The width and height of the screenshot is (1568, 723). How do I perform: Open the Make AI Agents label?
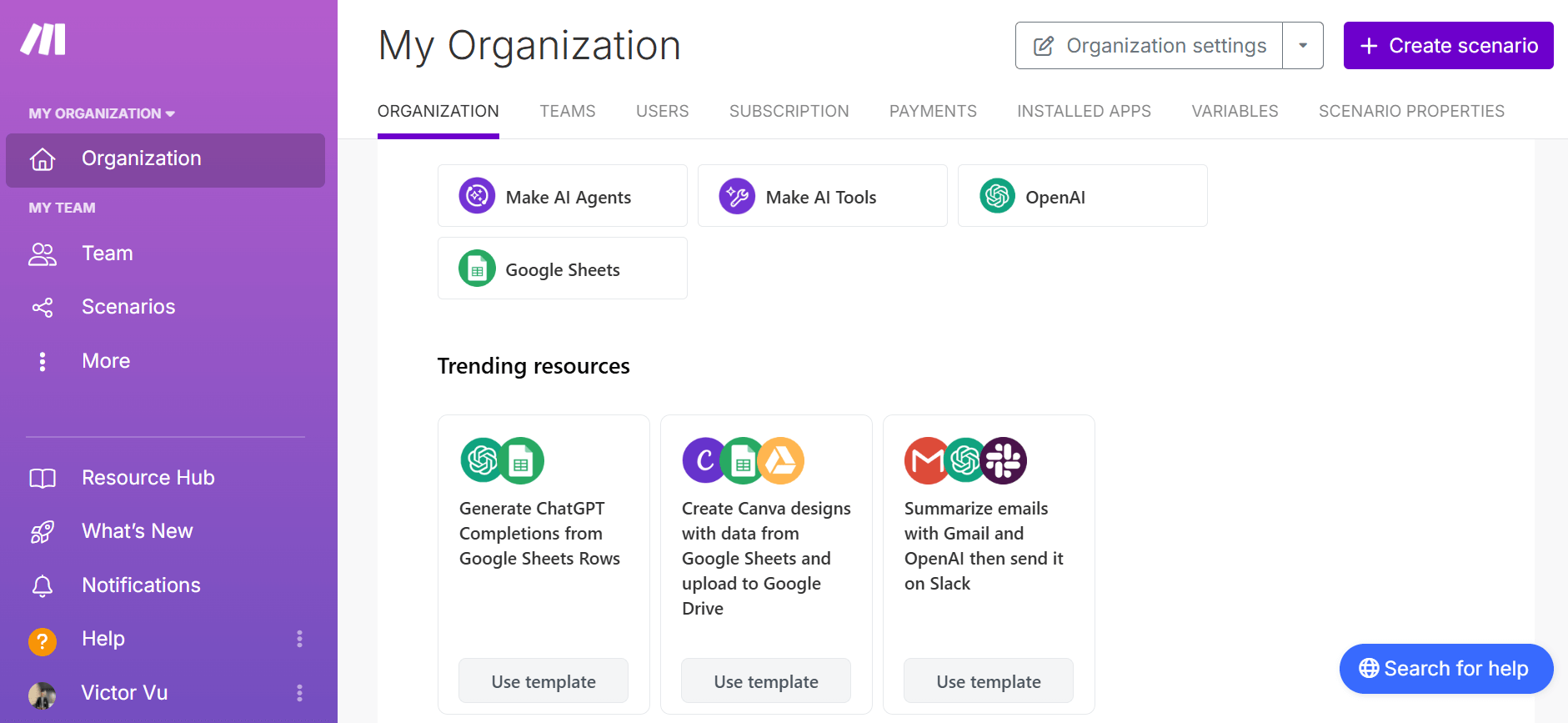click(569, 198)
